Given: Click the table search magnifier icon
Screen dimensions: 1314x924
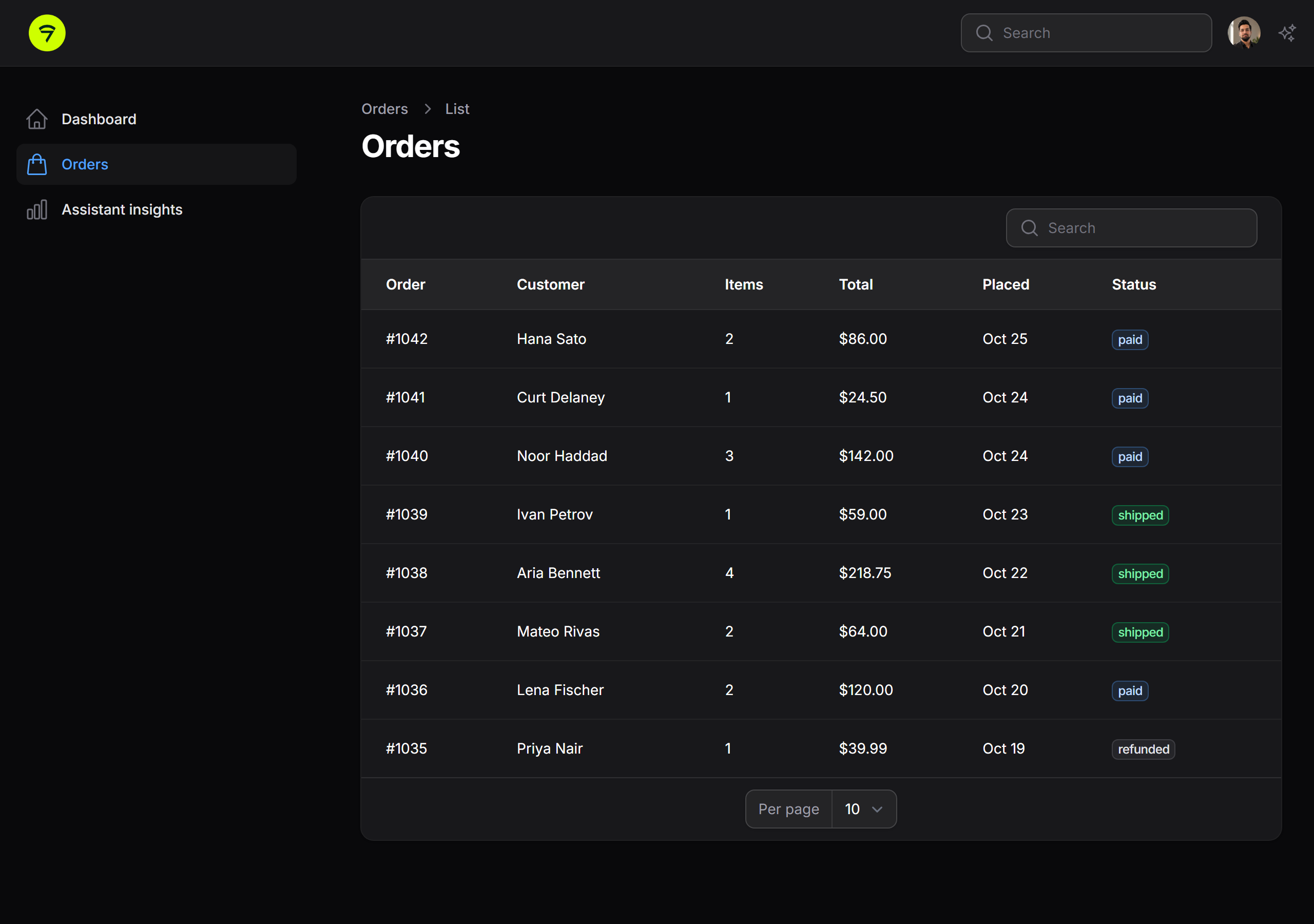Looking at the screenshot, I should 1030,228.
